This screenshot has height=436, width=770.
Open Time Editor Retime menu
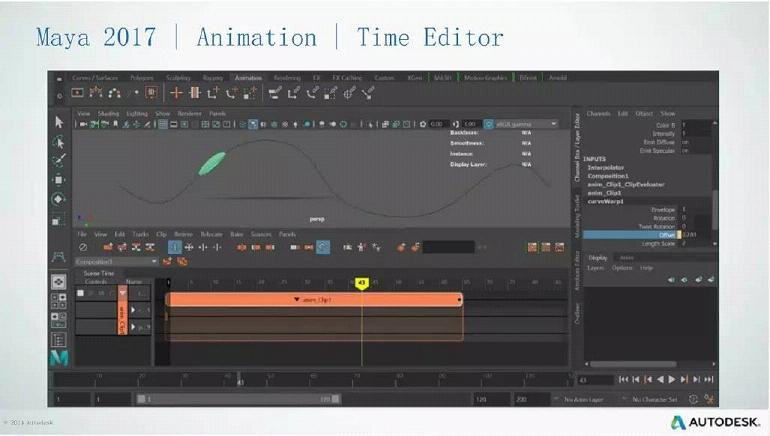click(183, 234)
